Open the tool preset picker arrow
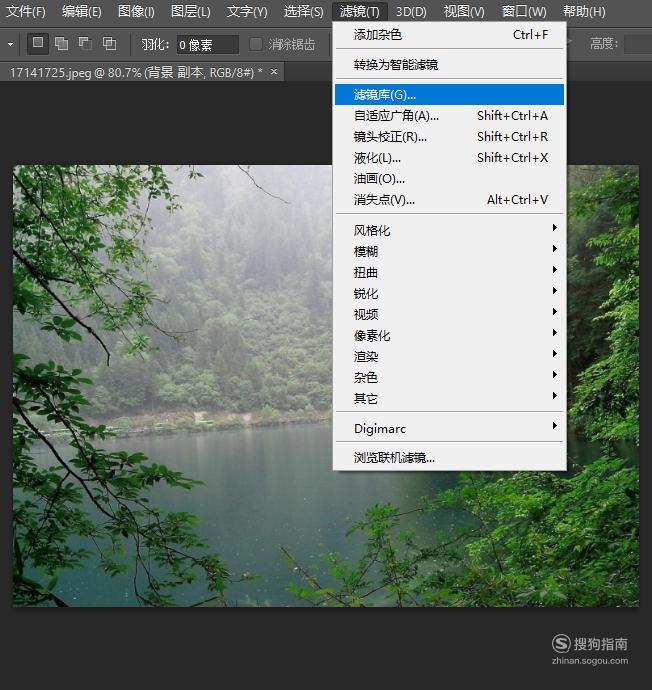Viewport: 652px width, 690px height. [11, 44]
